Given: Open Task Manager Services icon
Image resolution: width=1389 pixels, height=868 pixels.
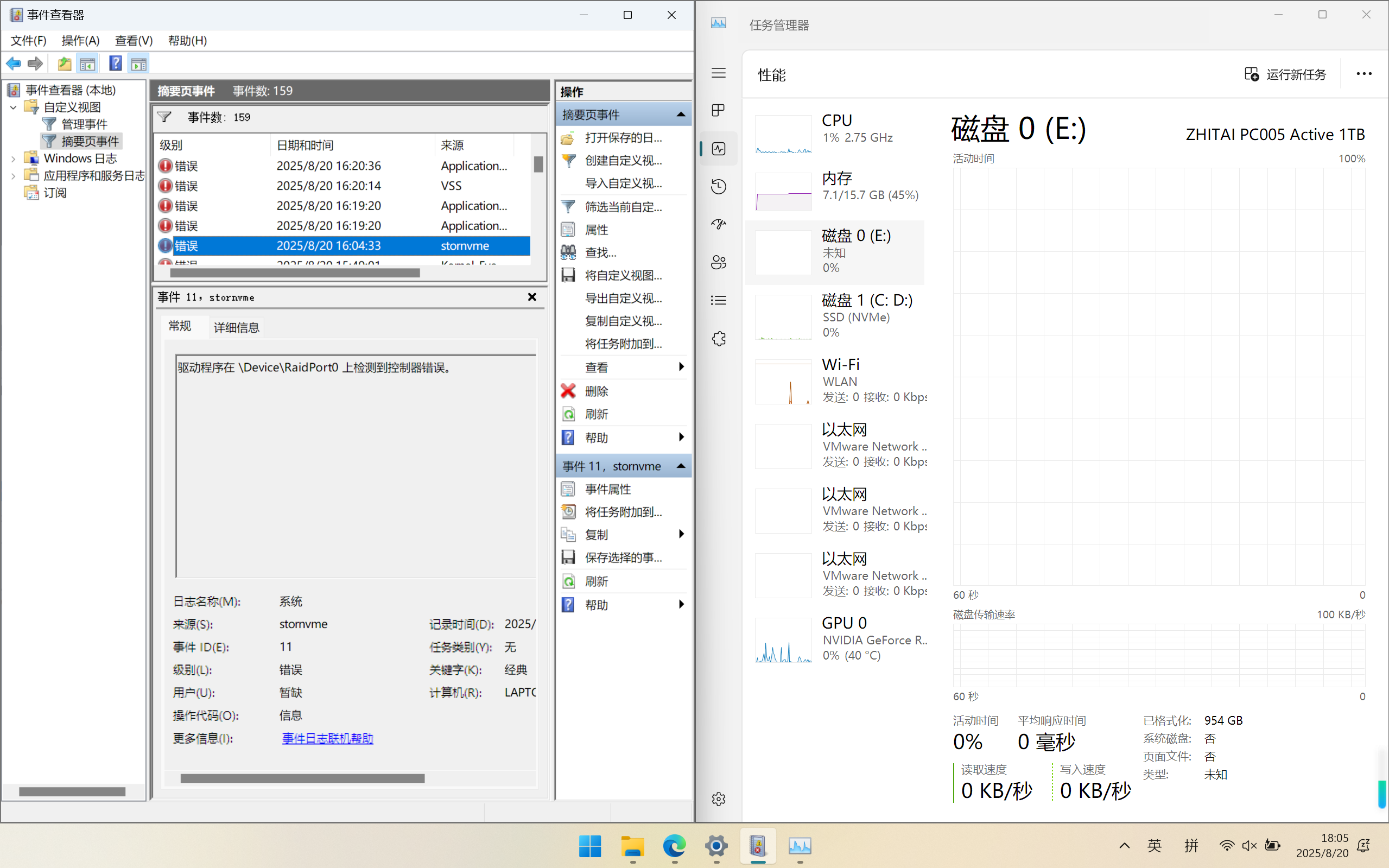Looking at the screenshot, I should 719,339.
